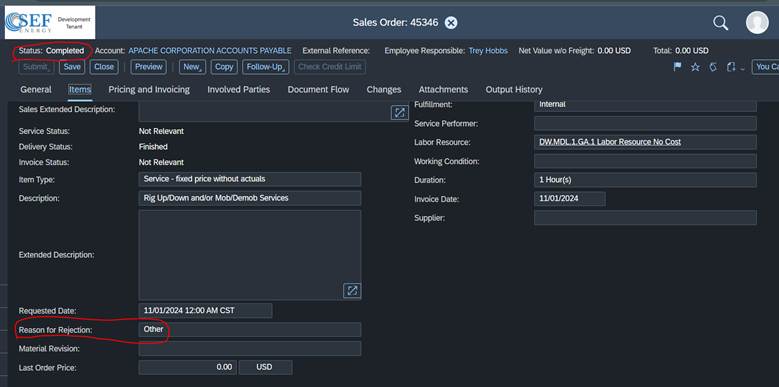The height and width of the screenshot is (387, 779).
Task: Click the Requested Date field
Action: click(x=205, y=310)
